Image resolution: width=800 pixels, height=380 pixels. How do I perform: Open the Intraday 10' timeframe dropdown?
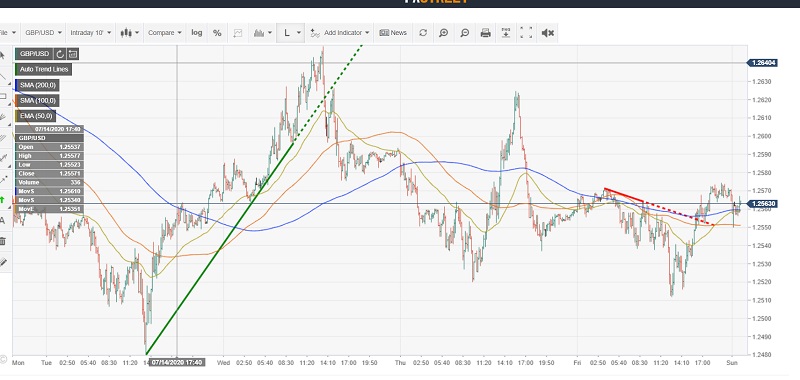pyautogui.click(x=90, y=33)
